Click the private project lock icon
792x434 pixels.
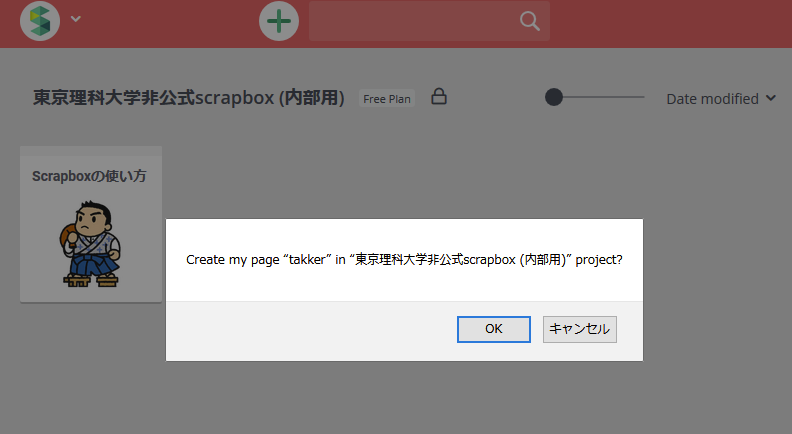pyautogui.click(x=438, y=96)
